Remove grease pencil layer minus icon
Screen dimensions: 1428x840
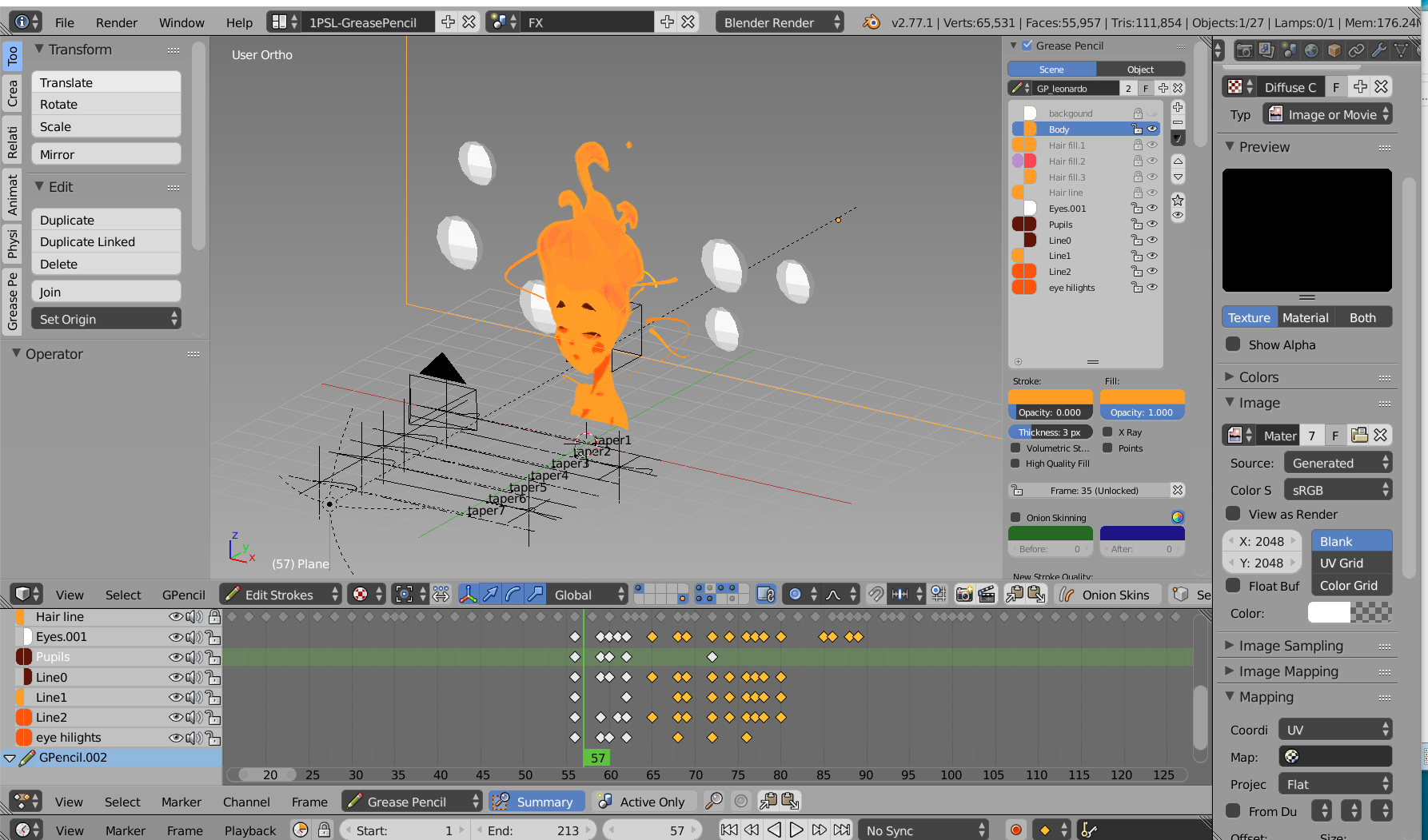click(1178, 122)
